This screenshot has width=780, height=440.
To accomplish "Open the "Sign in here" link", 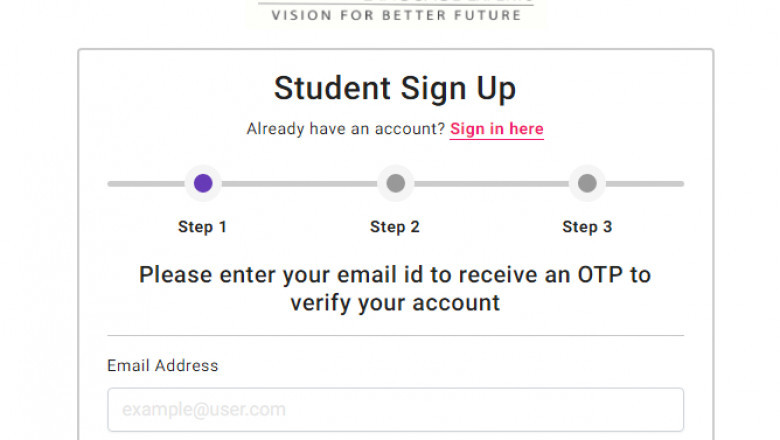I will click(x=496, y=129).
